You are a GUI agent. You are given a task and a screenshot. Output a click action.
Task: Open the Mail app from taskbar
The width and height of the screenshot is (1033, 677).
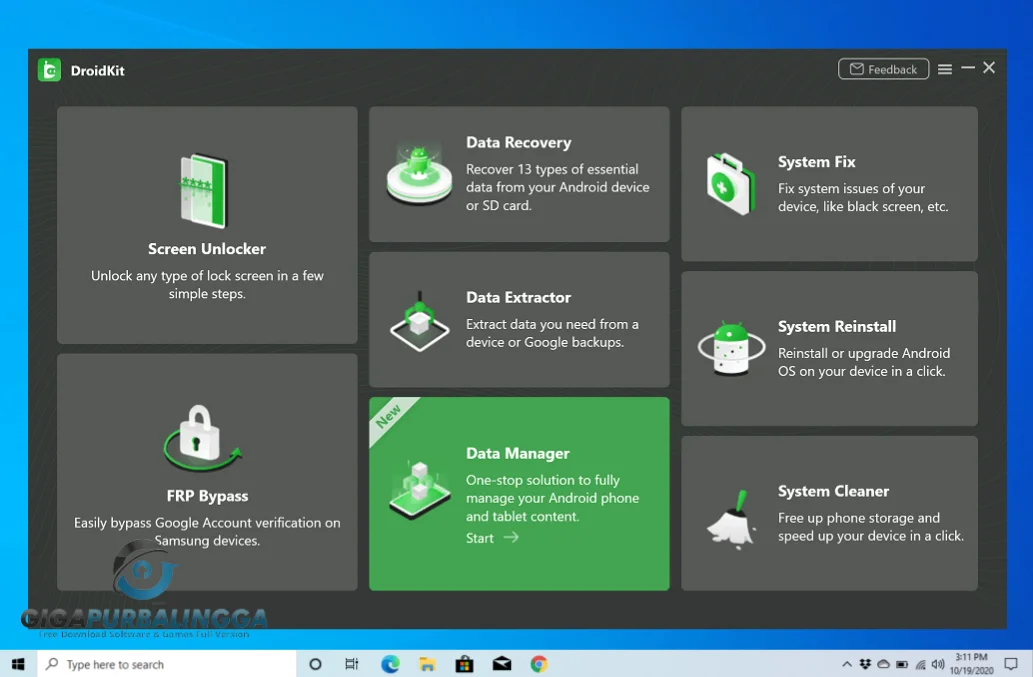502,664
